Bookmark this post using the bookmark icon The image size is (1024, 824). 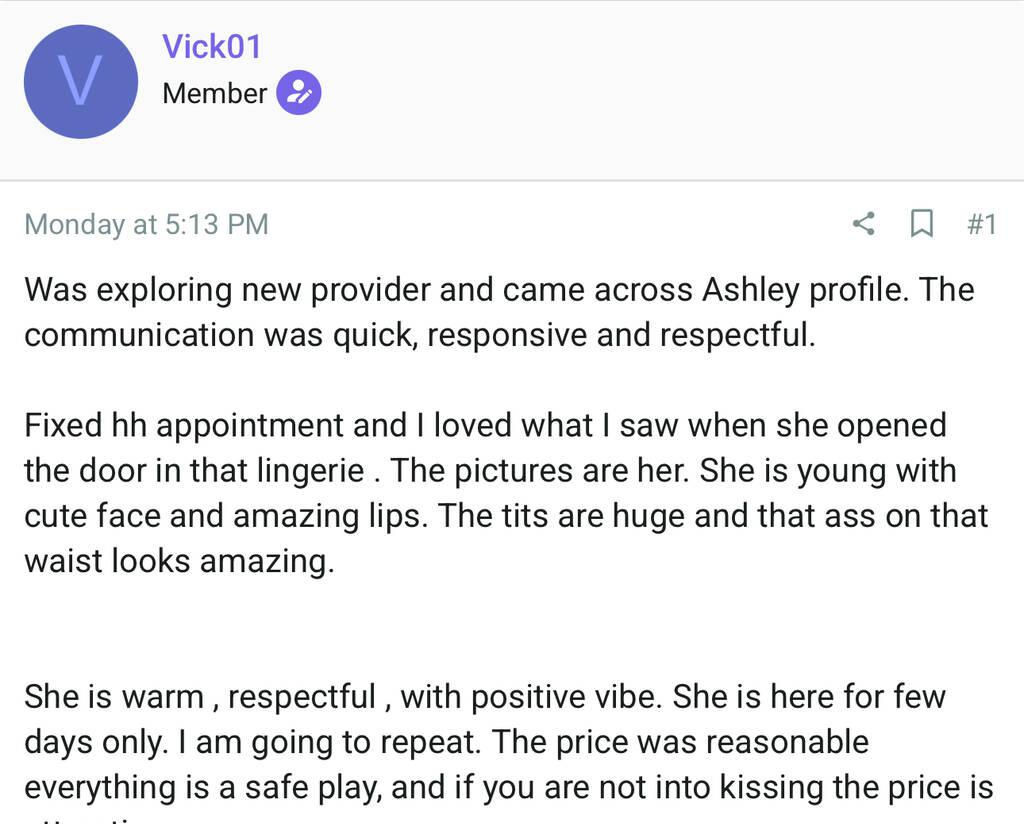point(921,223)
